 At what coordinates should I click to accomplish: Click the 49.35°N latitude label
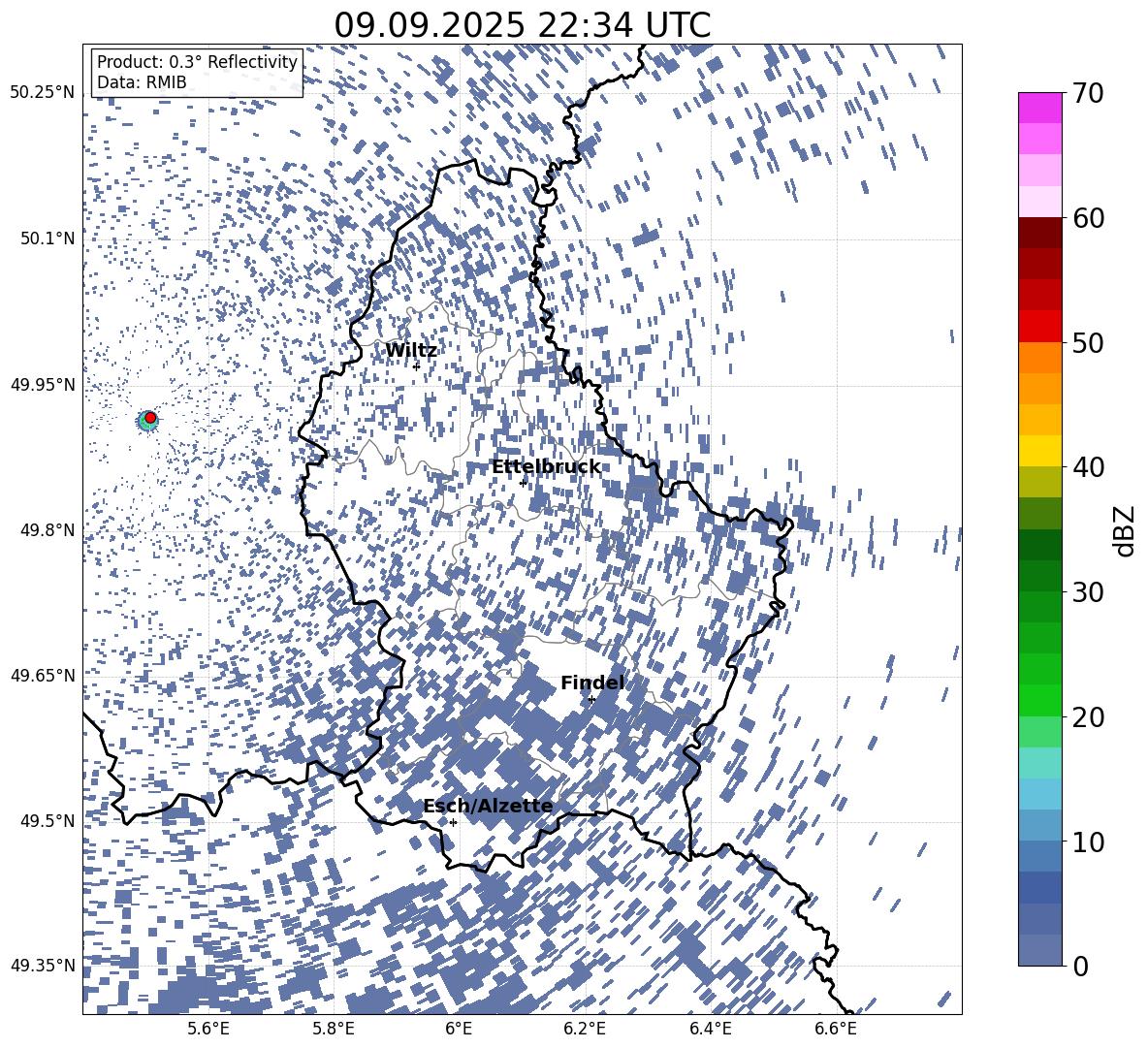pos(43,966)
